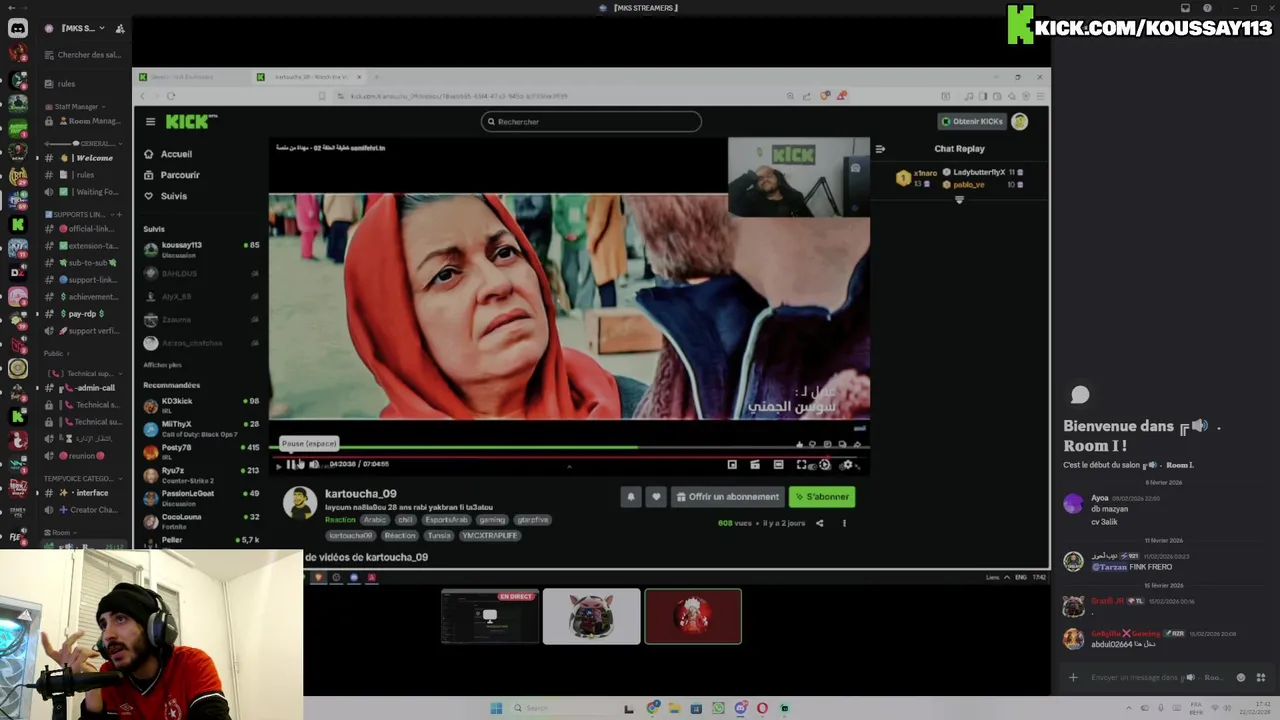The image size is (1280, 720).
Task: Open recommended channel Posty78
Action: (x=200, y=451)
